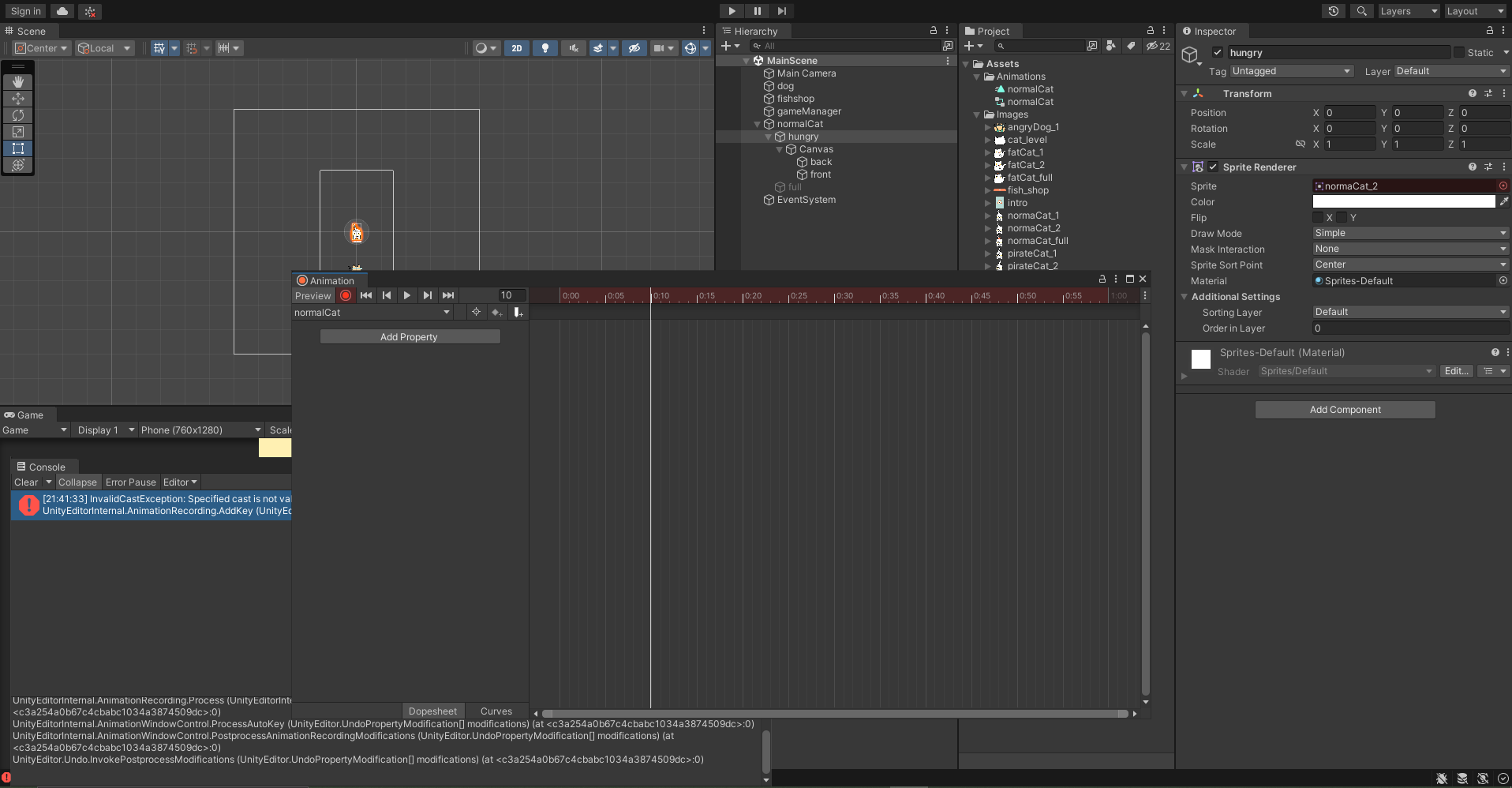Open the normalCat clip selector dropdown
The width and height of the screenshot is (1512, 788).
pos(372,313)
